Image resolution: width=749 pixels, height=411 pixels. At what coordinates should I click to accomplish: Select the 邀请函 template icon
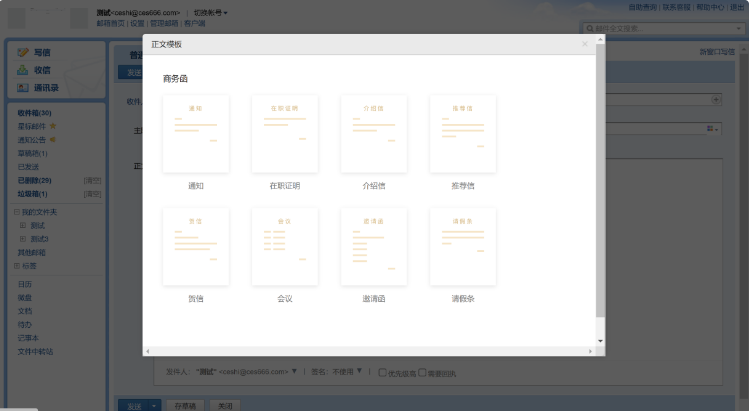point(373,246)
